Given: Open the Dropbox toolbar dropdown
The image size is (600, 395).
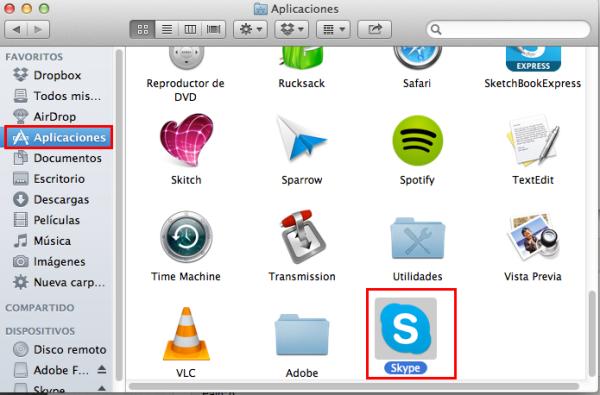Looking at the screenshot, I should coord(292,29).
